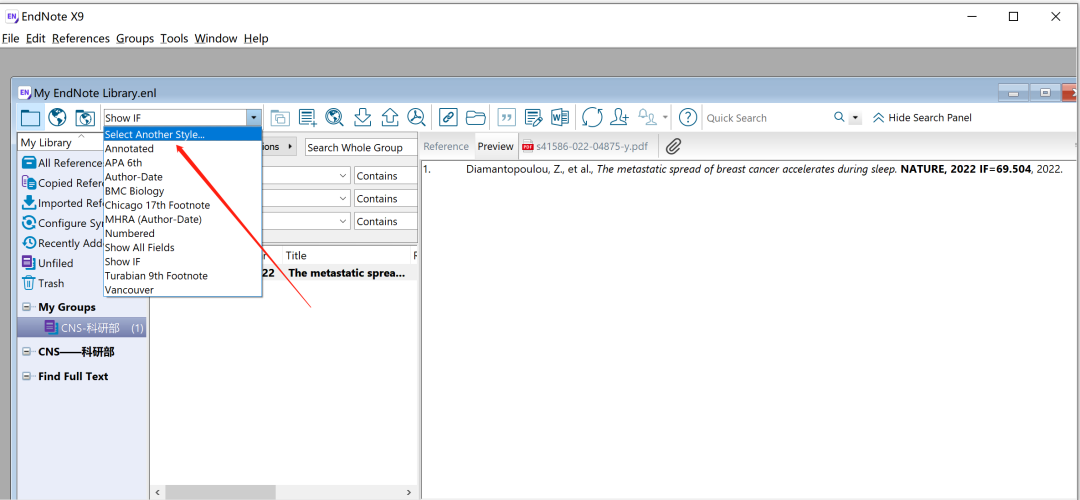This screenshot has width=1080, height=500.
Task: Choose the APA 6th style
Action: click(x=183, y=163)
